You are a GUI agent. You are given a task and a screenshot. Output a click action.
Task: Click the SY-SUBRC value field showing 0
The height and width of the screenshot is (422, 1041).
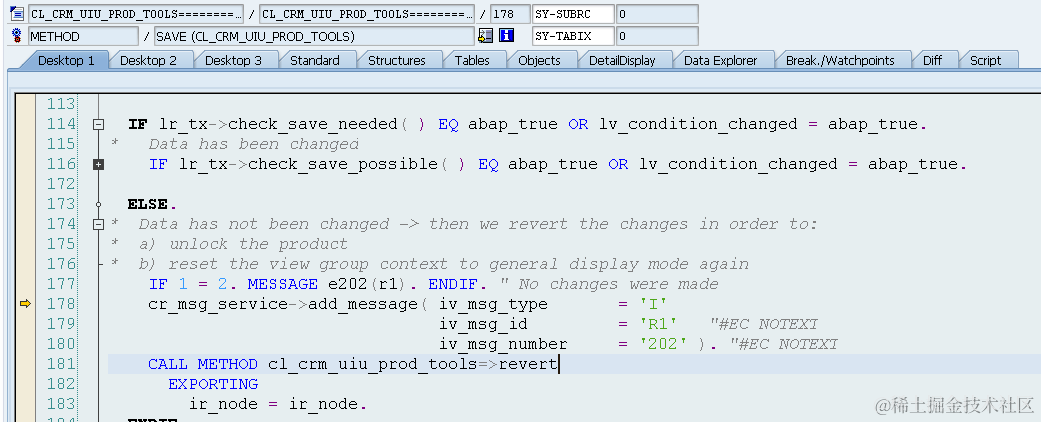(x=657, y=14)
